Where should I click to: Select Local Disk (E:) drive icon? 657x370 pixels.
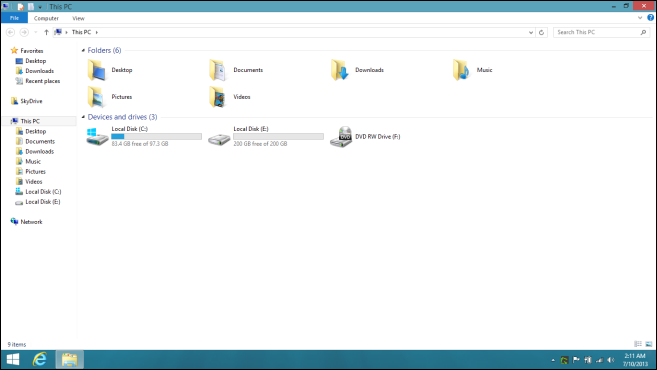click(x=219, y=138)
